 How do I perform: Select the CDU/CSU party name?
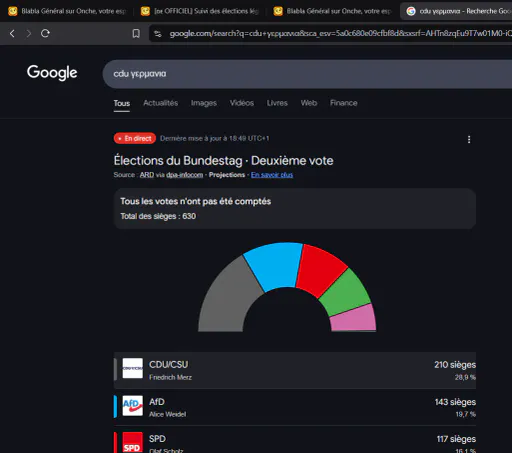(x=168, y=364)
